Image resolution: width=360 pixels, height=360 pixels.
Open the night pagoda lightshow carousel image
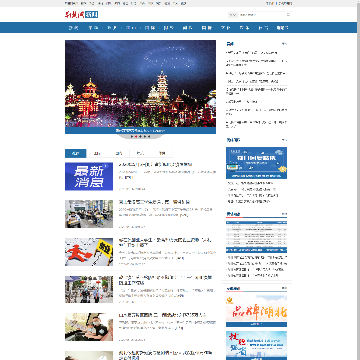pyautogui.click(x=140, y=84)
